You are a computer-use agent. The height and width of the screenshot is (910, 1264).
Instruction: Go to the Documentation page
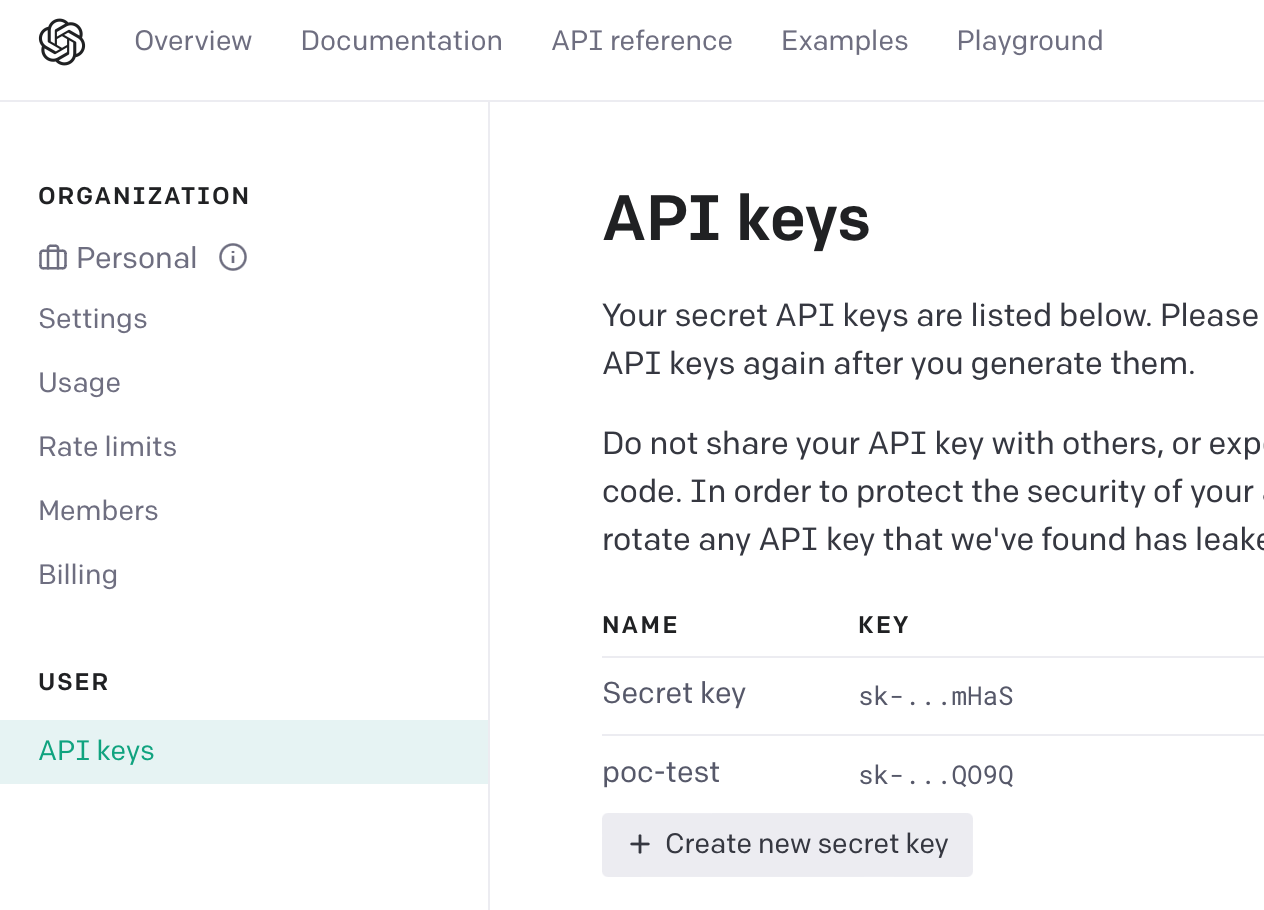(402, 41)
